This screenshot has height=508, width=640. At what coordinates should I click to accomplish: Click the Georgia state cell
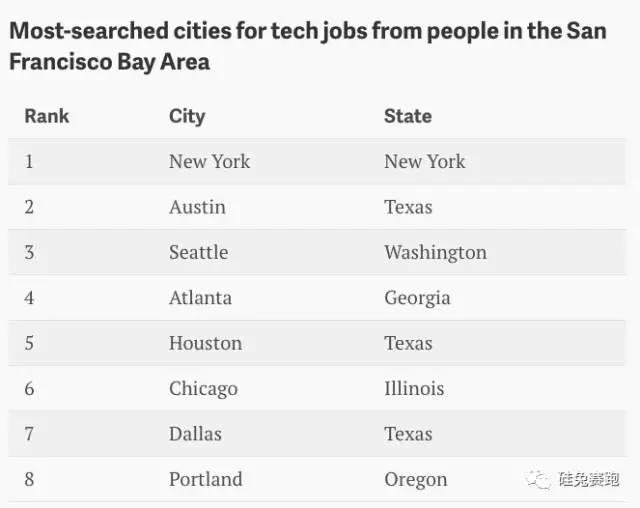[x=417, y=298]
